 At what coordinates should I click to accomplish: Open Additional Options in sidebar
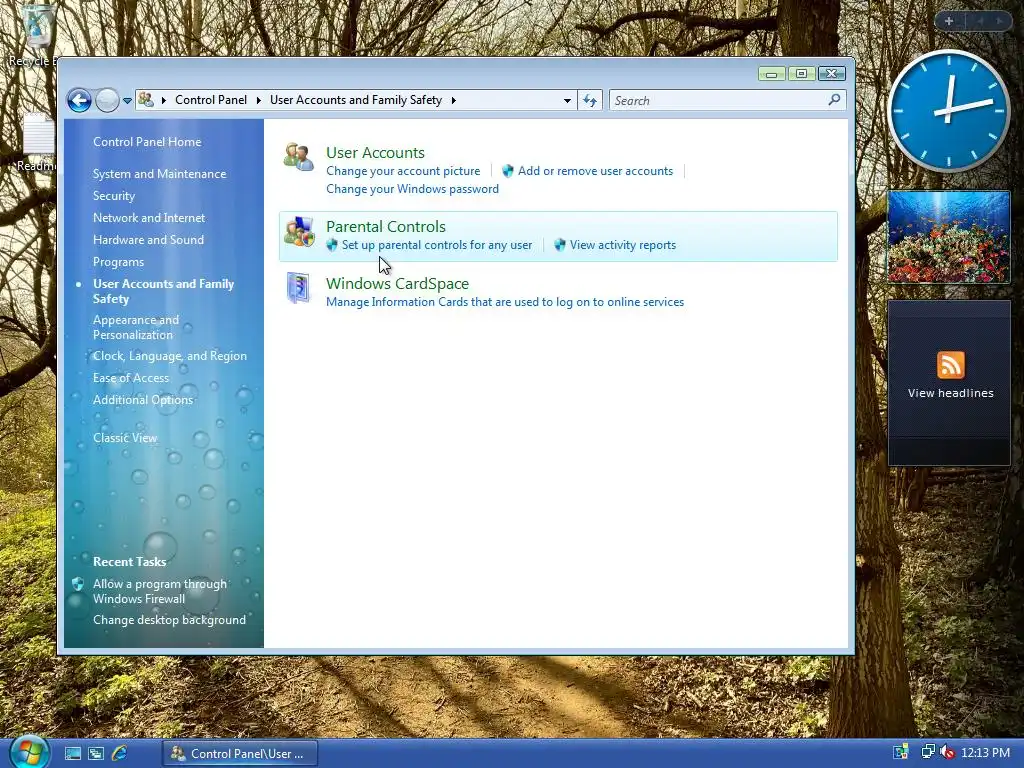[x=143, y=400]
